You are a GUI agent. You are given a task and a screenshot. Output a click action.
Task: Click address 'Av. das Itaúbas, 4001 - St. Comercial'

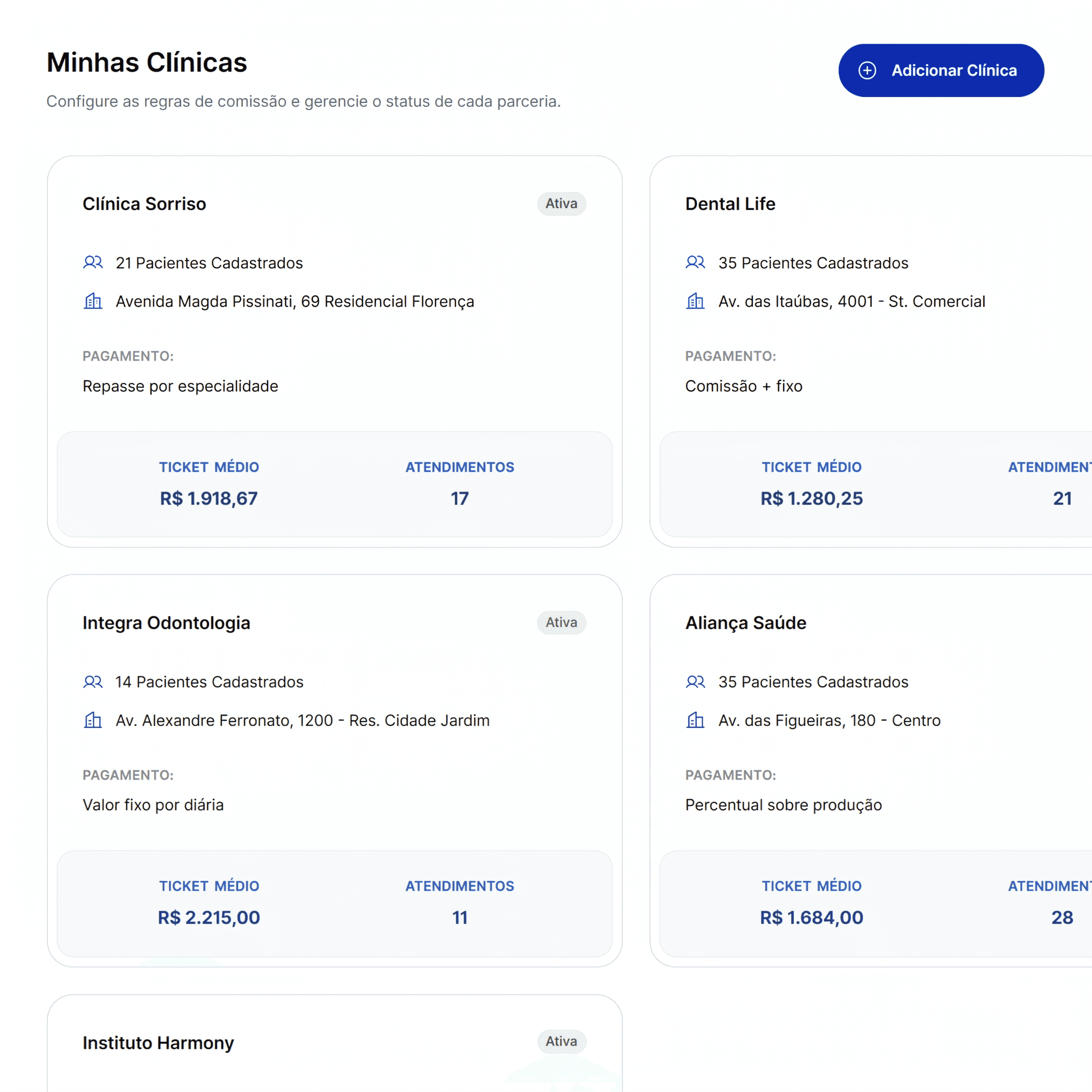852,301
